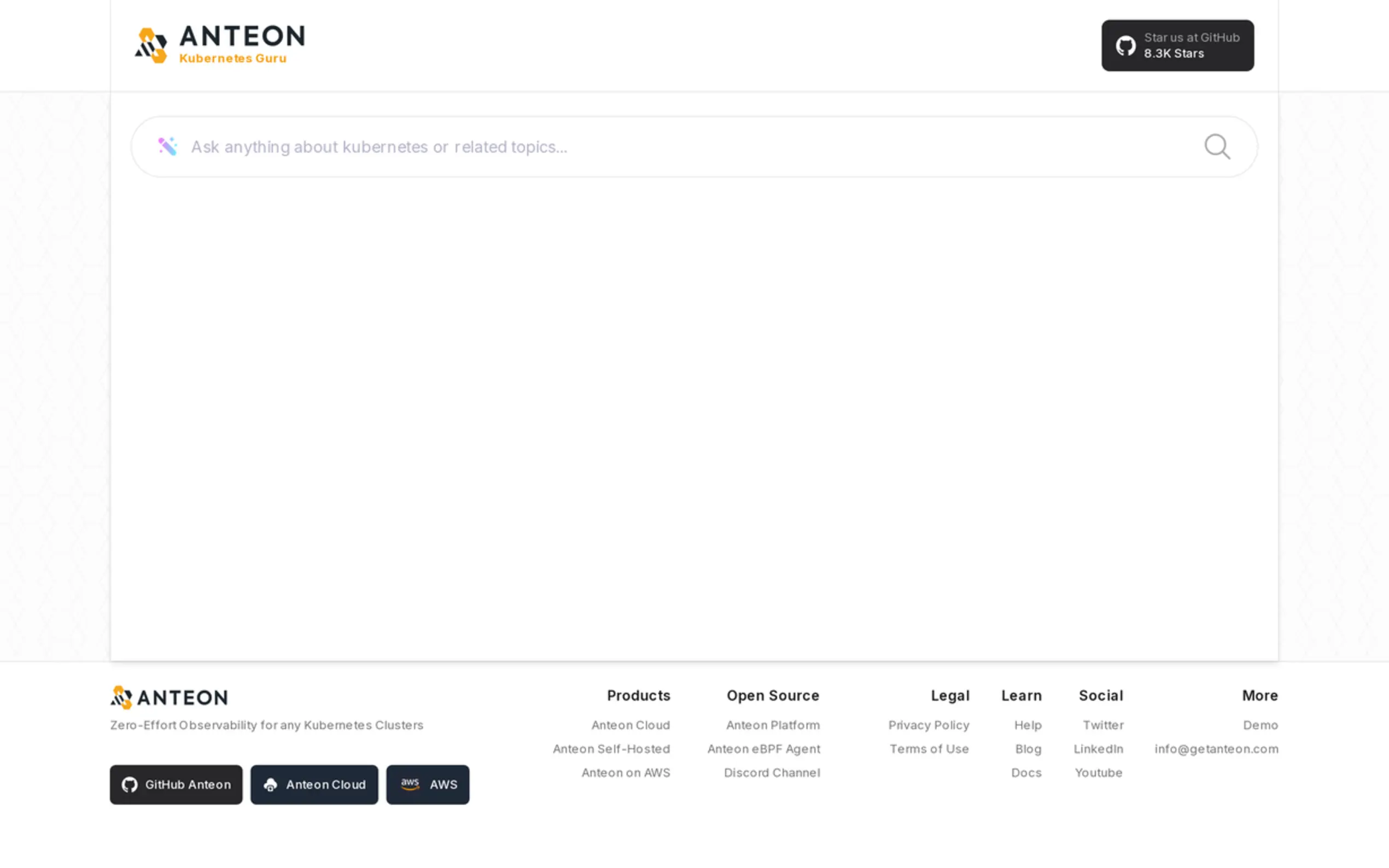Visit the Discord Channel link
Image resolution: width=1389 pixels, height=868 pixels.
tap(771, 773)
